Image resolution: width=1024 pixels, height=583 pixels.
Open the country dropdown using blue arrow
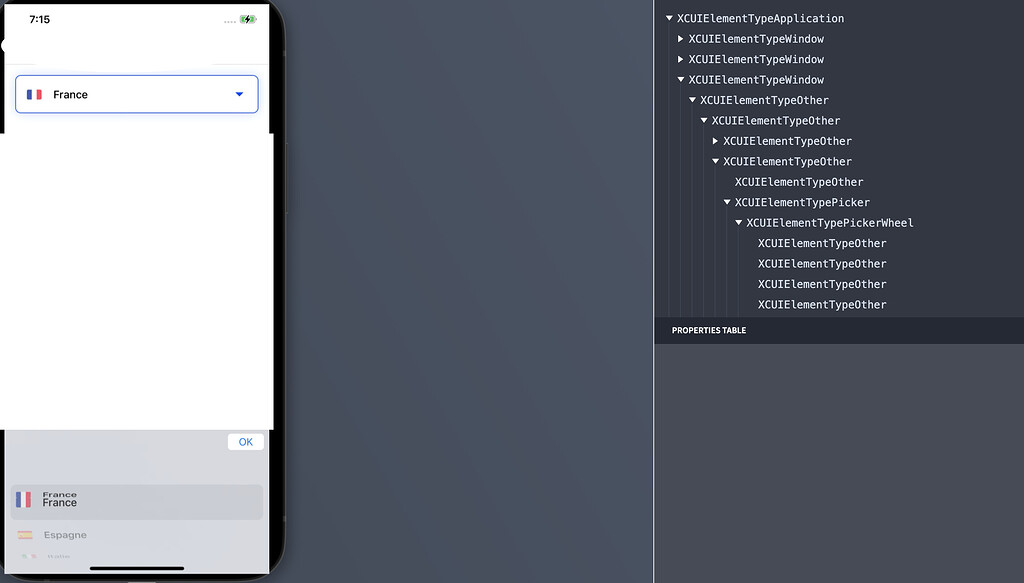click(240, 94)
